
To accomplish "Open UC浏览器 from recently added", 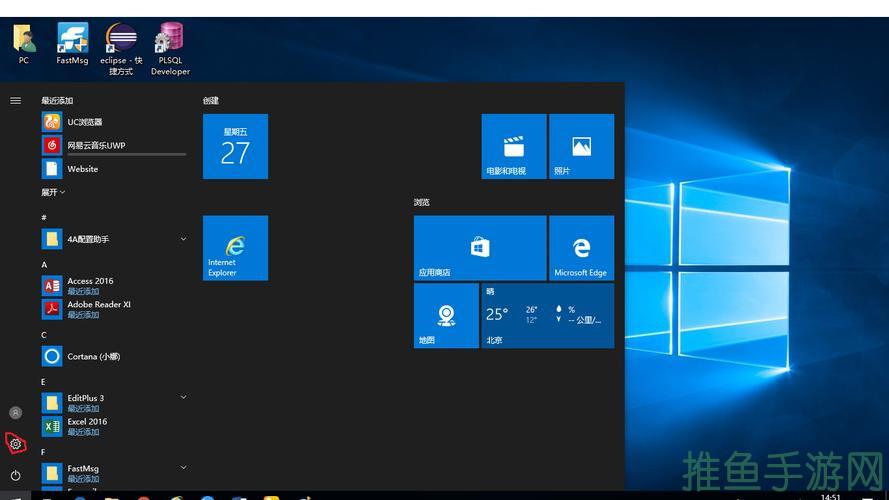I will click(113, 122).
